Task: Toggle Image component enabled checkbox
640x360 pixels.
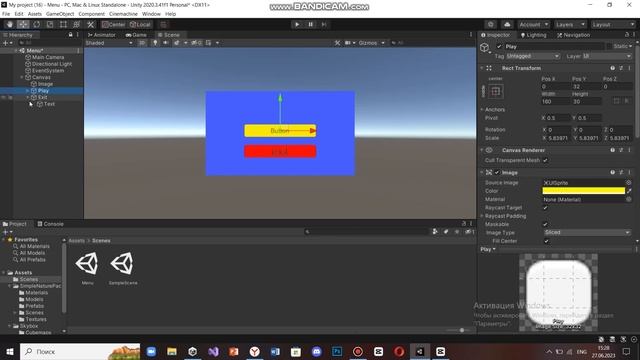Action: (497, 173)
